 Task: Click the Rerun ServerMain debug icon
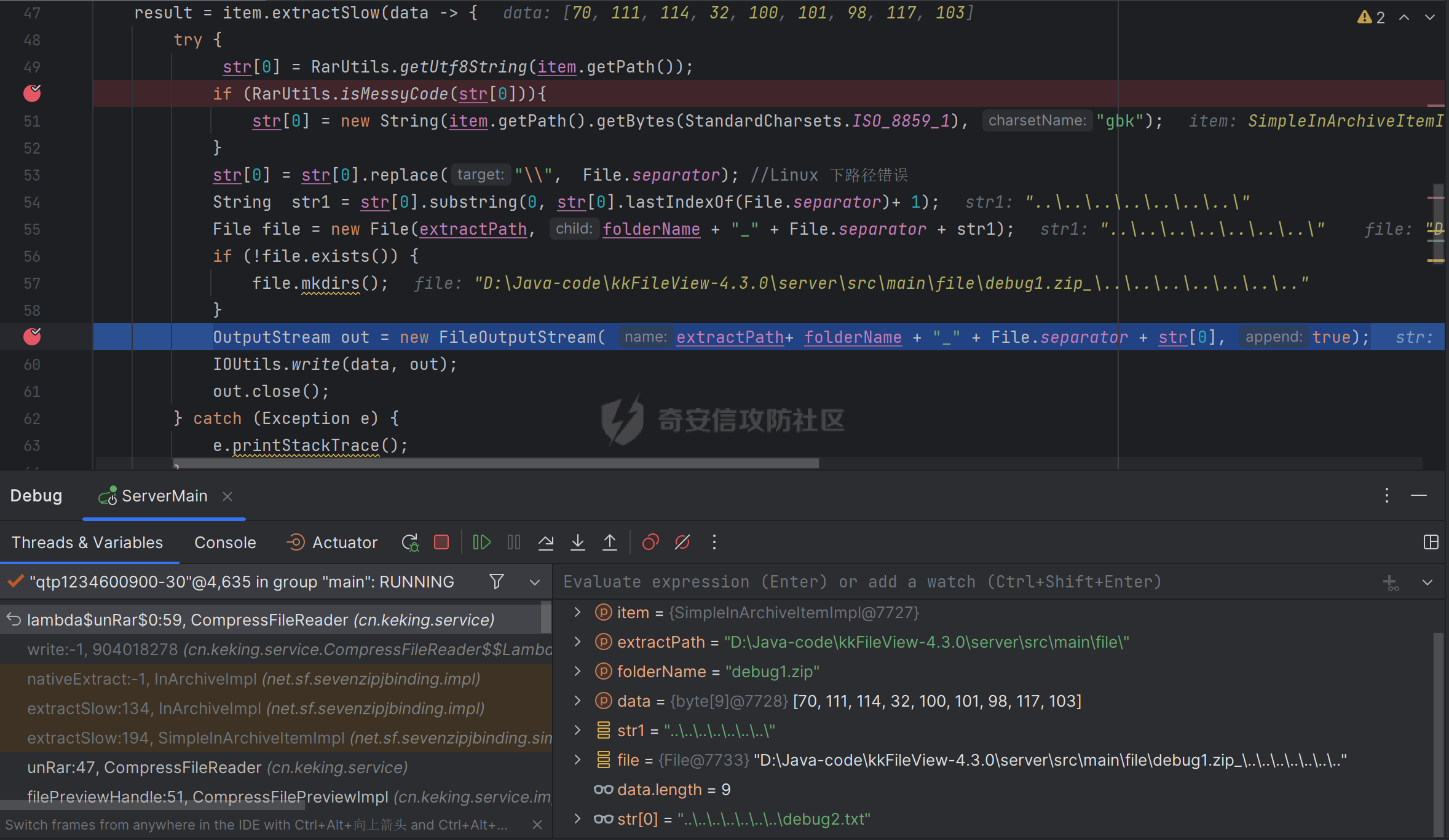pyautogui.click(x=410, y=543)
